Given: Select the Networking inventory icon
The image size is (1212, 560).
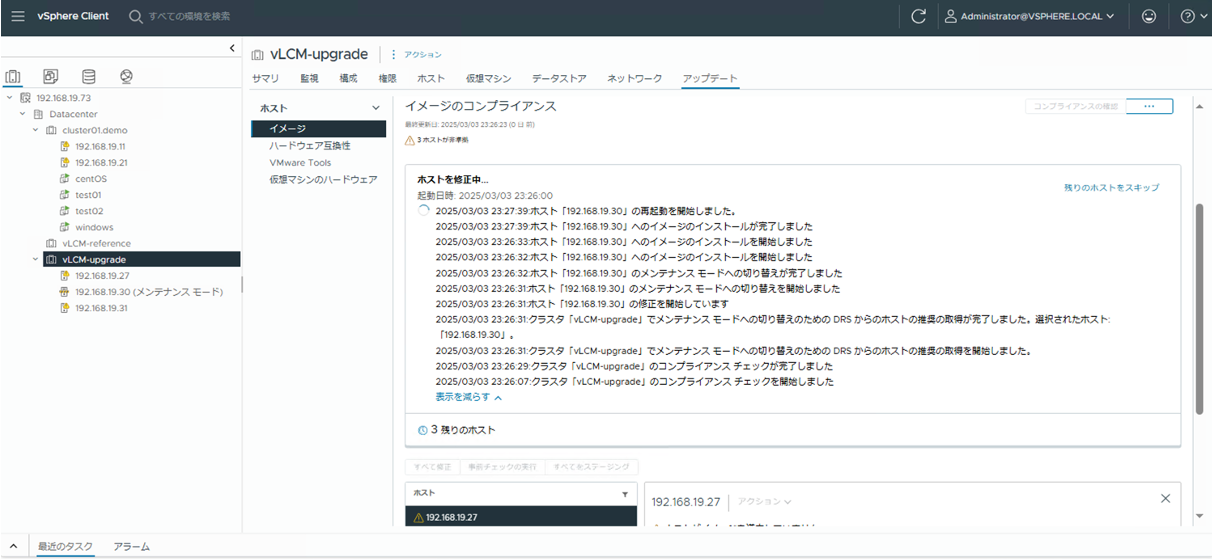Looking at the screenshot, I should pyautogui.click(x=126, y=77).
